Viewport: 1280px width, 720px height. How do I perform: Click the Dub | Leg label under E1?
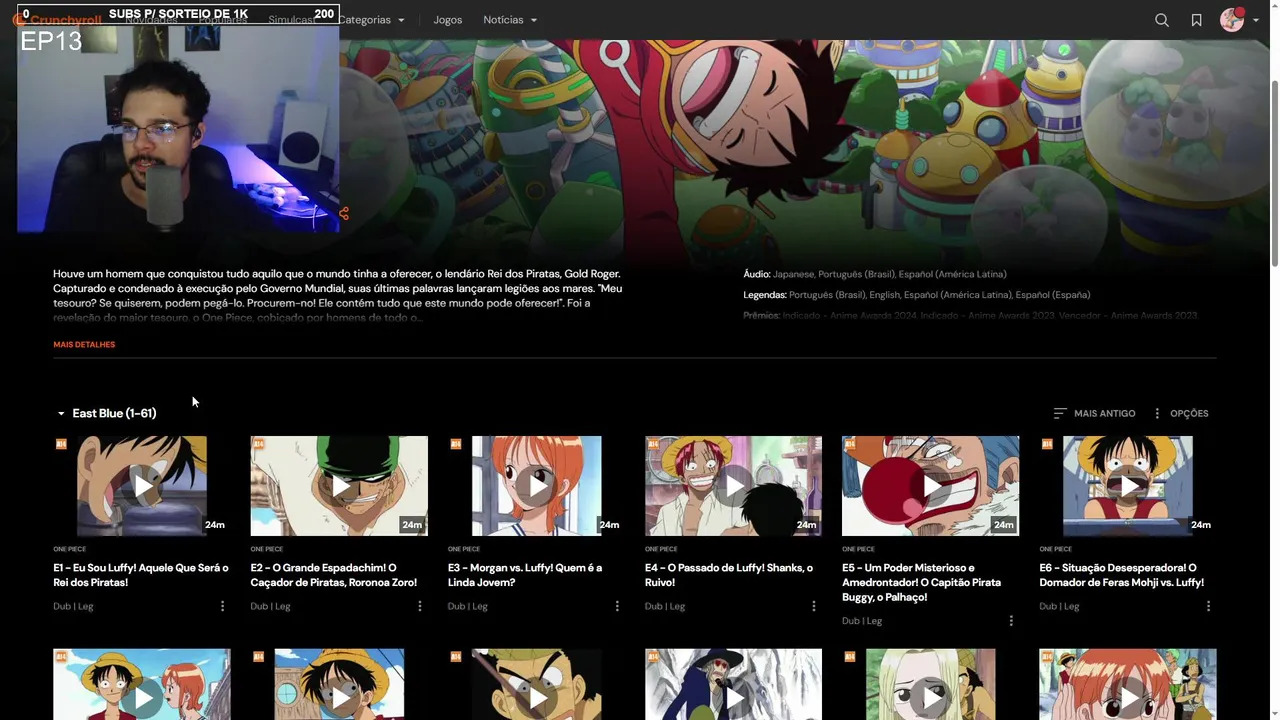click(x=73, y=606)
